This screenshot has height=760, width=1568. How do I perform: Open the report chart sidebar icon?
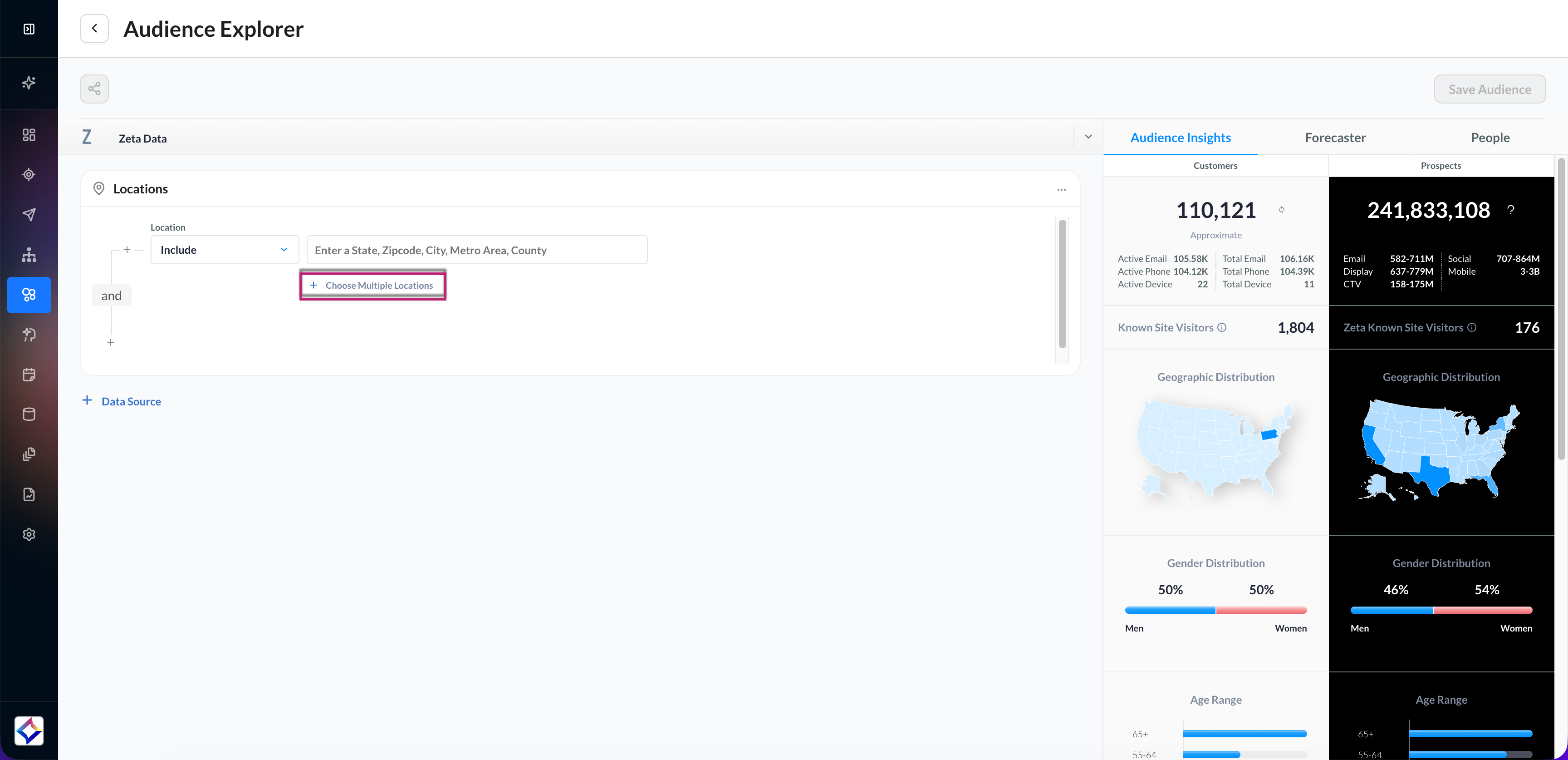point(29,494)
